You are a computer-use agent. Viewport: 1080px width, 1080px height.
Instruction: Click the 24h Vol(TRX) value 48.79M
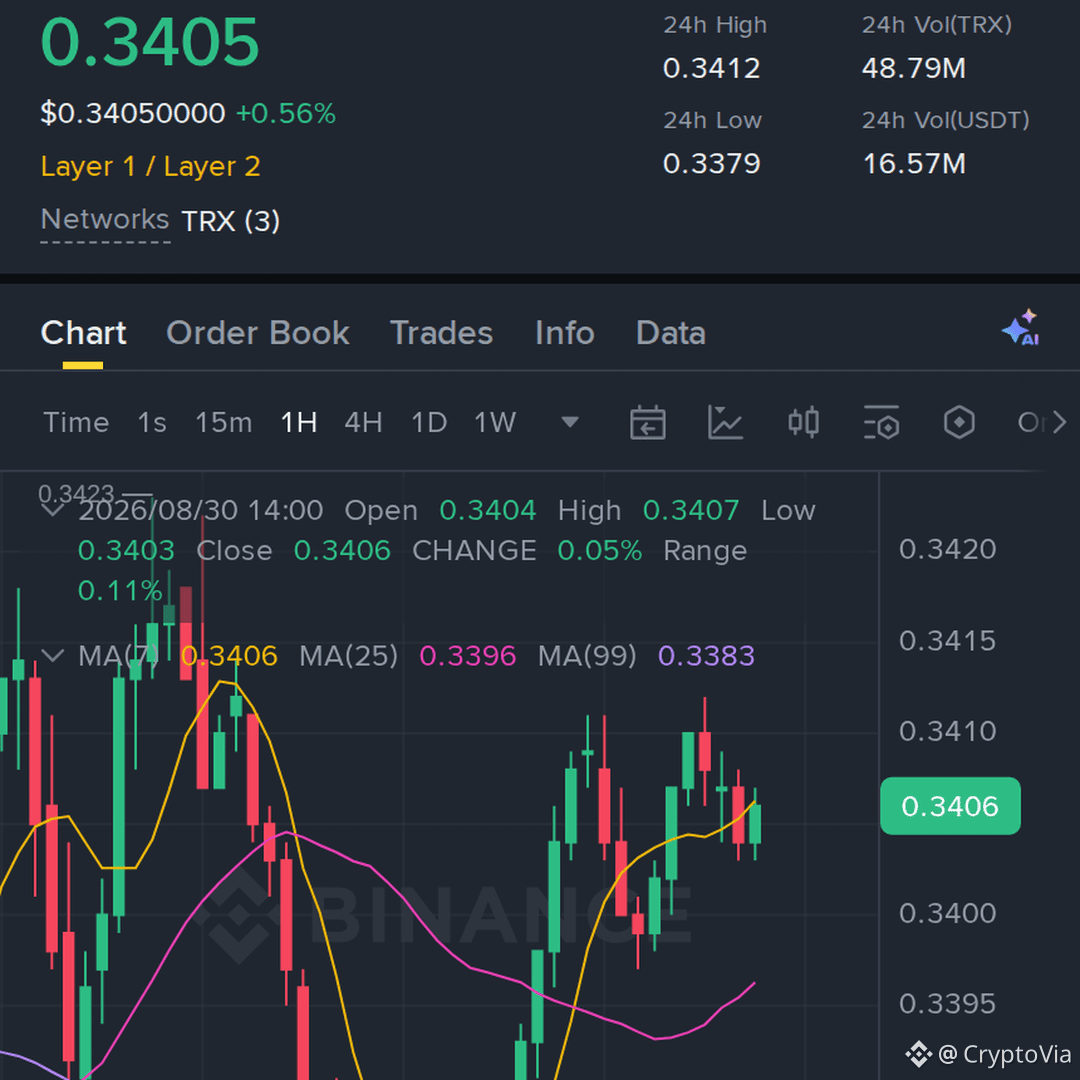coord(914,68)
